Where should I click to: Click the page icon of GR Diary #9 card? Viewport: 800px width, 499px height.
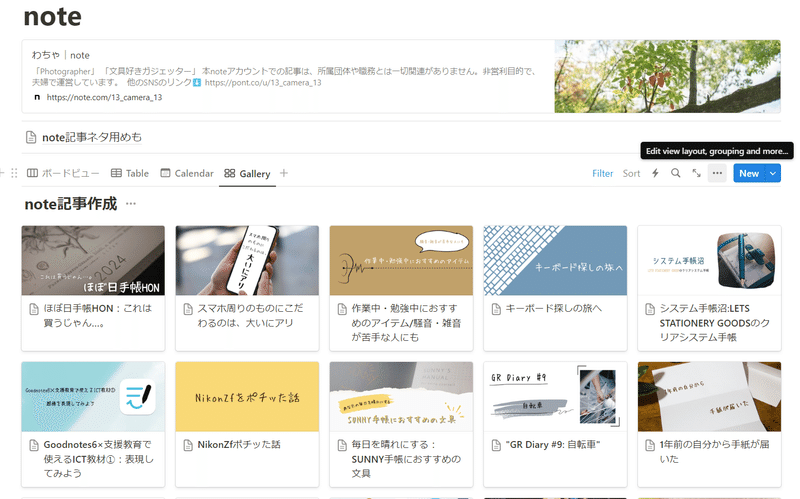(x=496, y=445)
